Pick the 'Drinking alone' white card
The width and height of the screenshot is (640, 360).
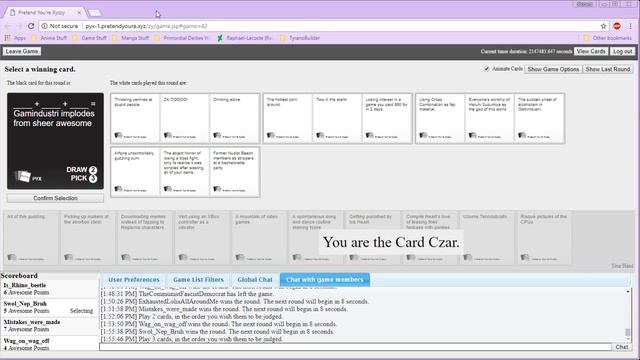tap(234, 118)
